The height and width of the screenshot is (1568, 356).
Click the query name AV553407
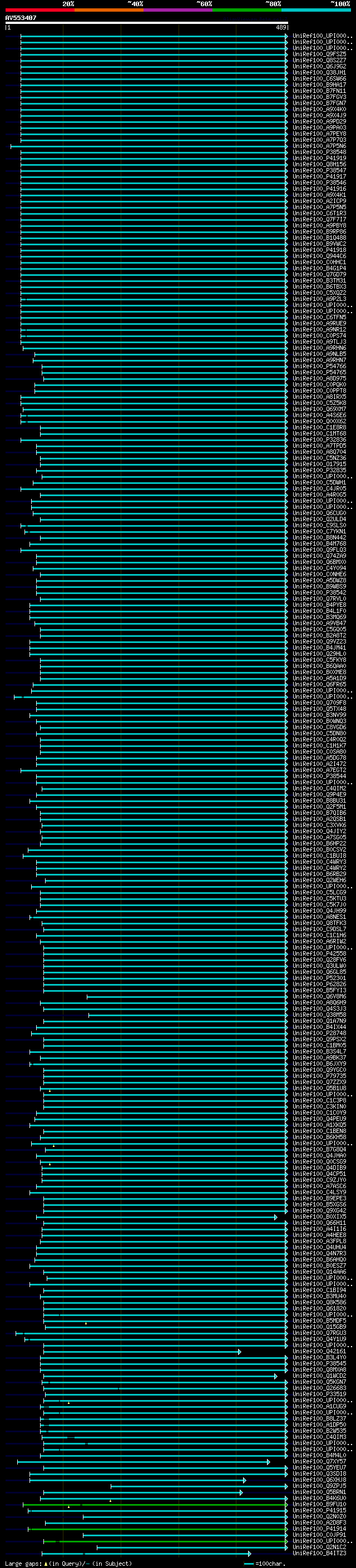[21, 18]
